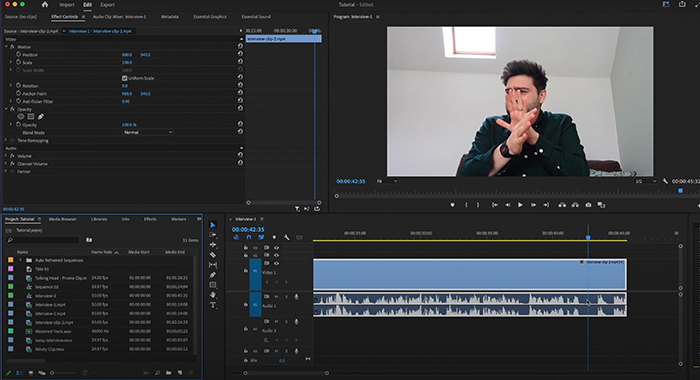Expand the Volume audio effect
Screen dimensions: 700x380
6,156
